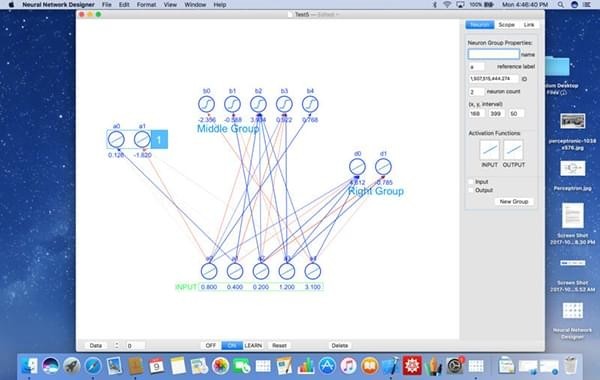600x380 pixels.
Task: Click the x position field showing 168
Action: click(476, 114)
